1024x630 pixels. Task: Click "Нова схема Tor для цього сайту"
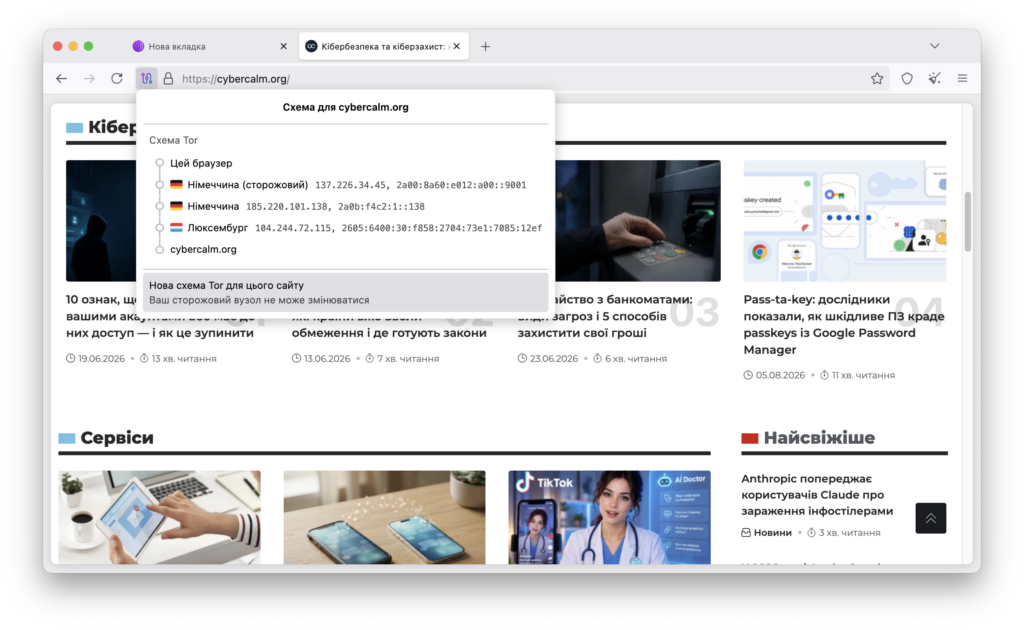[x=345, y=292]
